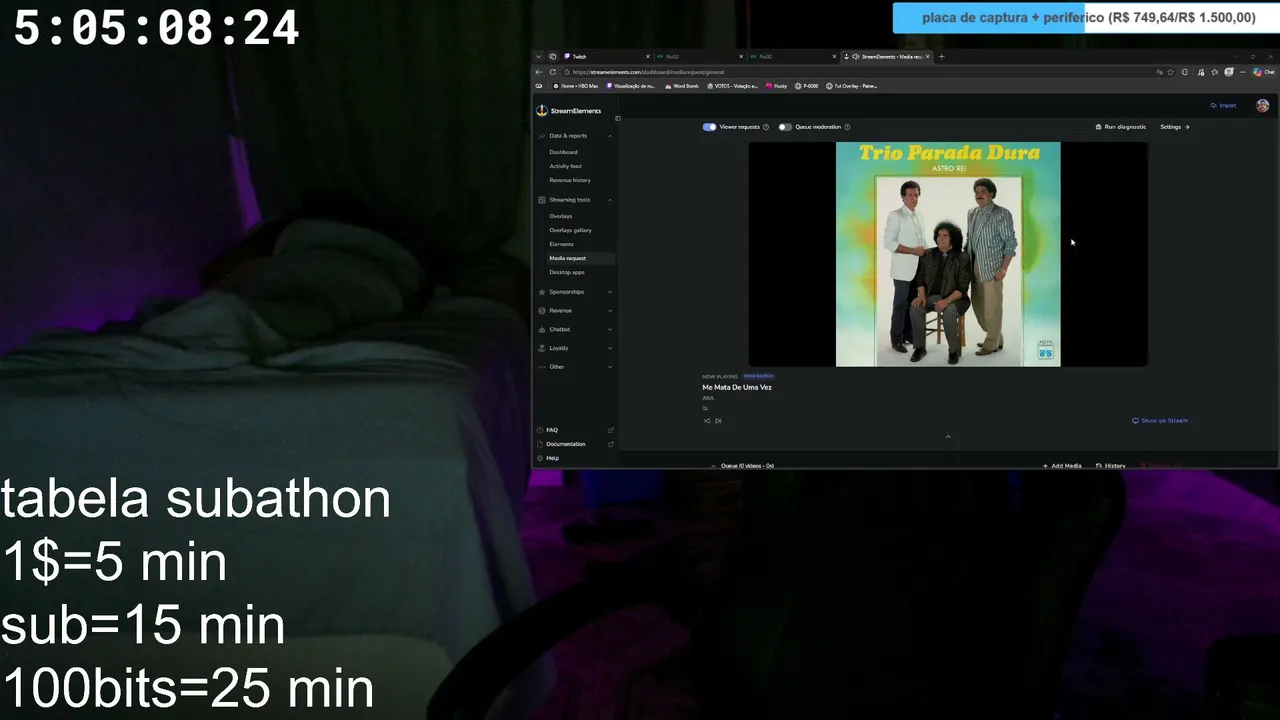This screenshot has height=720, width=1280.
Task: Click the Trio Parada Dura album video
Action: [x=948, y=254]
